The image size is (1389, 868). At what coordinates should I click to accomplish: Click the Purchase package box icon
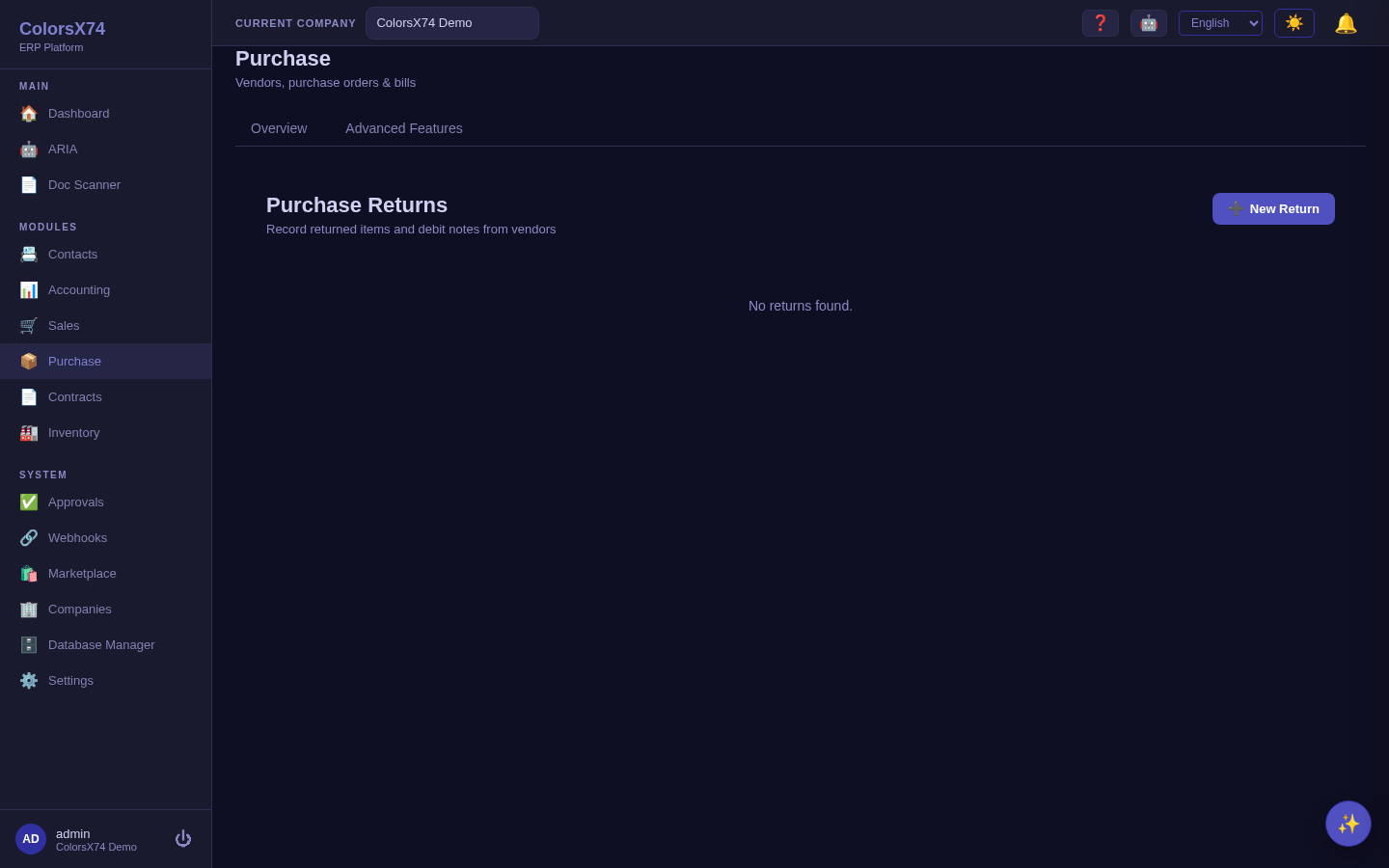pyautogui.click(x=29, y=362)
